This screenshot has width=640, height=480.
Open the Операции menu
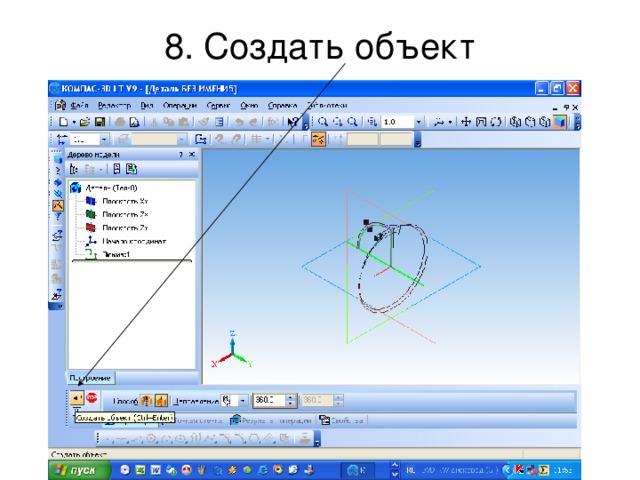tap(180, 105)
